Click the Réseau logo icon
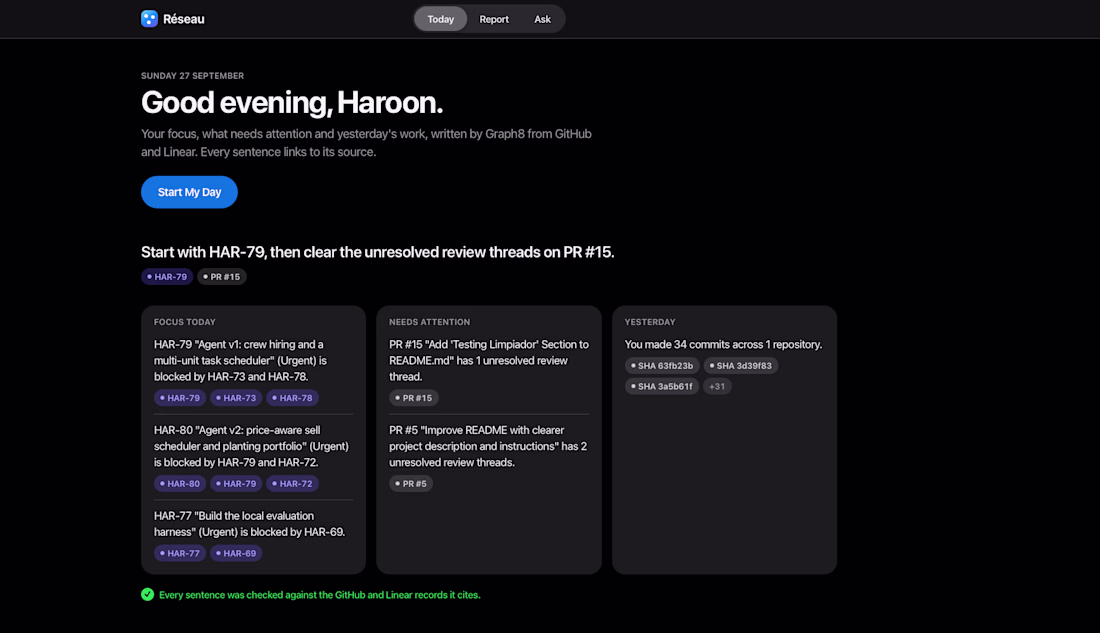This screenshot has width=1100, height=633. coord(149,19)
